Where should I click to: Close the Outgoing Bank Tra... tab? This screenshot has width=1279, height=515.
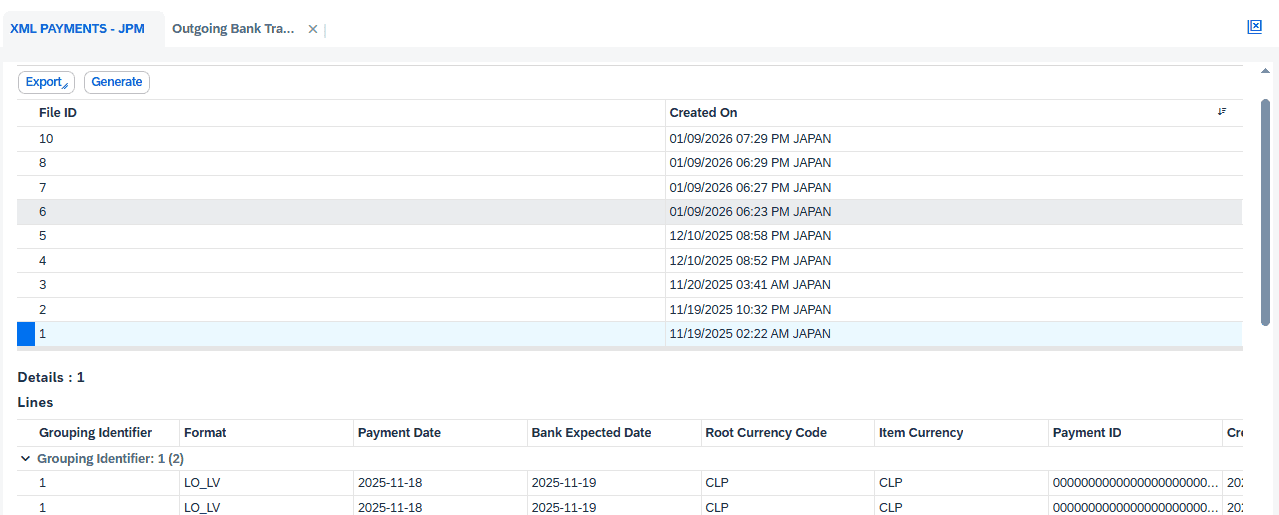click(x=313, y=29)
